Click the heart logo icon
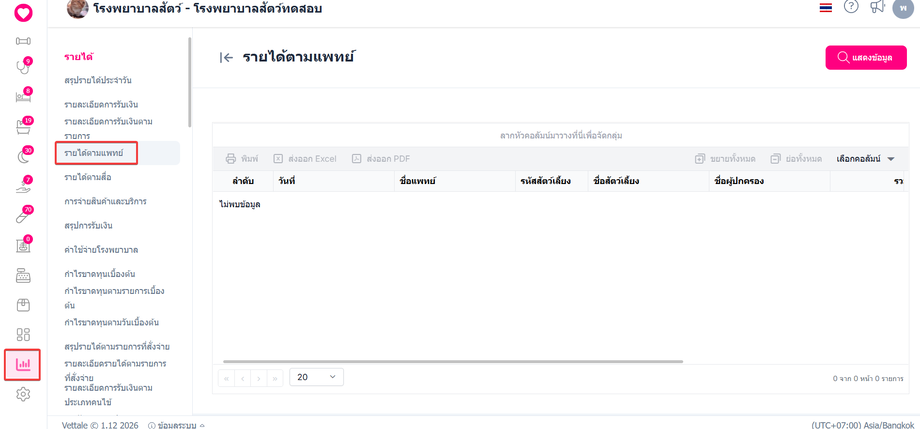The image size is (920, 429). tap(23, 12)
